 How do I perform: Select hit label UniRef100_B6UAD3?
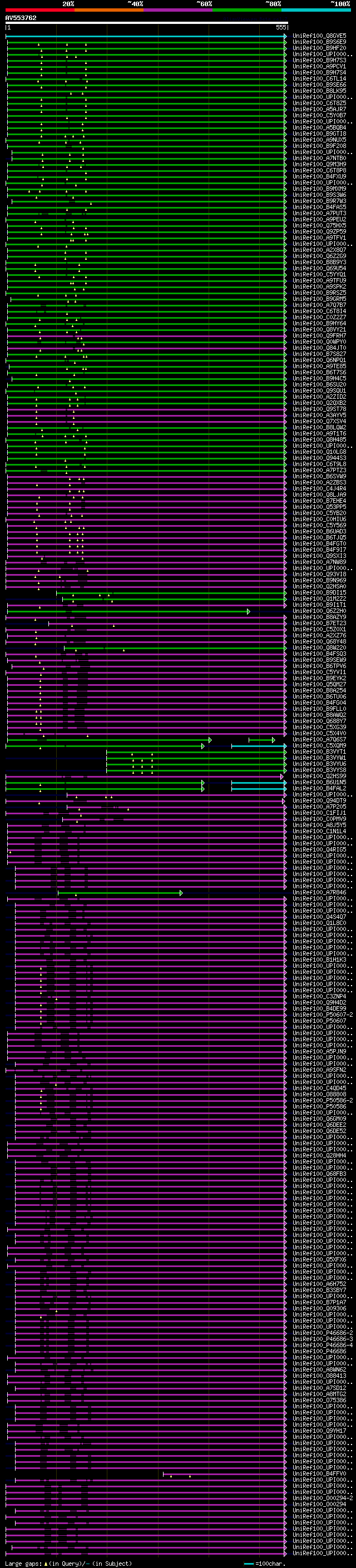pyautogui.click(x=319, y=531)
